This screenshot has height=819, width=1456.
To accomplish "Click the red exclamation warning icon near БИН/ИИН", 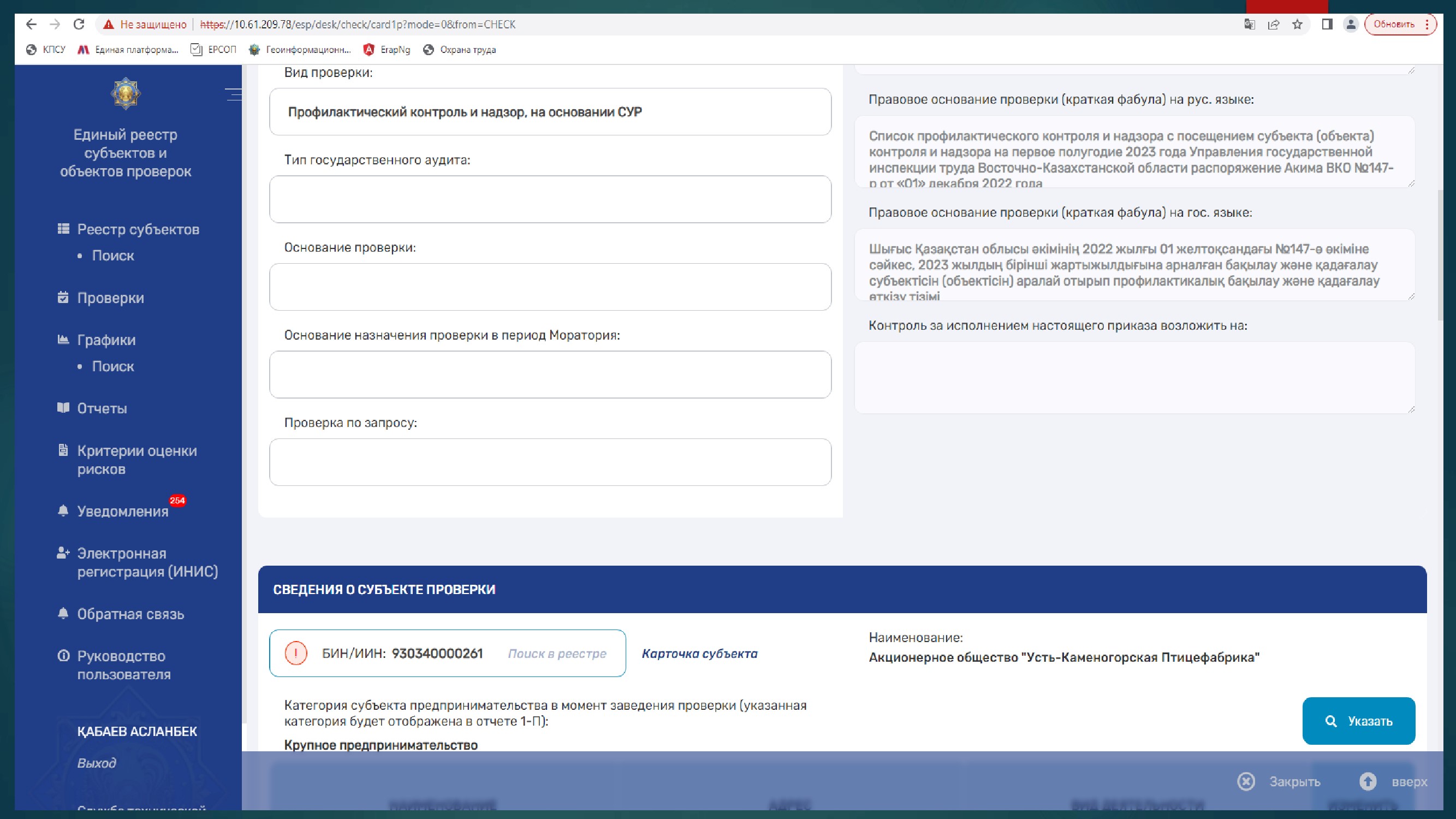I will pyautogui.click(x=295, y=654).
